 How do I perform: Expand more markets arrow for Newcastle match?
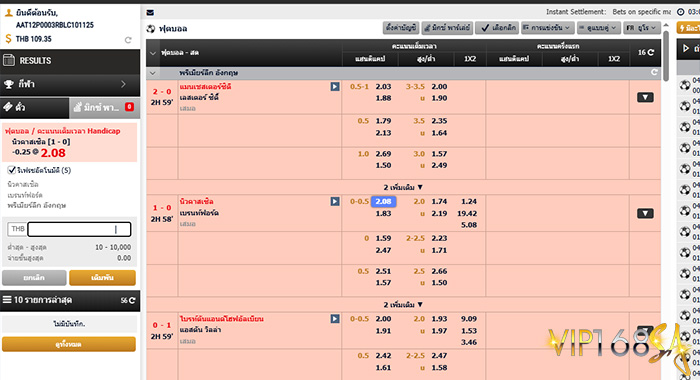(645, 213)
